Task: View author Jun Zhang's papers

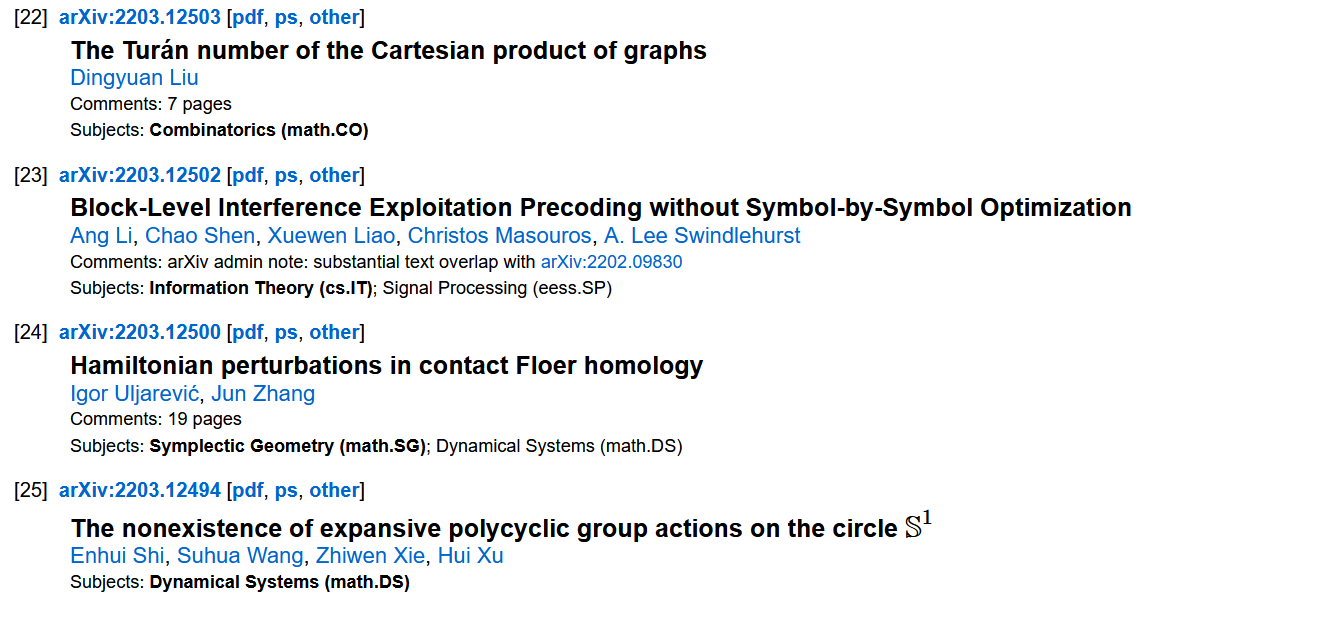Action: tap(263, 394)
